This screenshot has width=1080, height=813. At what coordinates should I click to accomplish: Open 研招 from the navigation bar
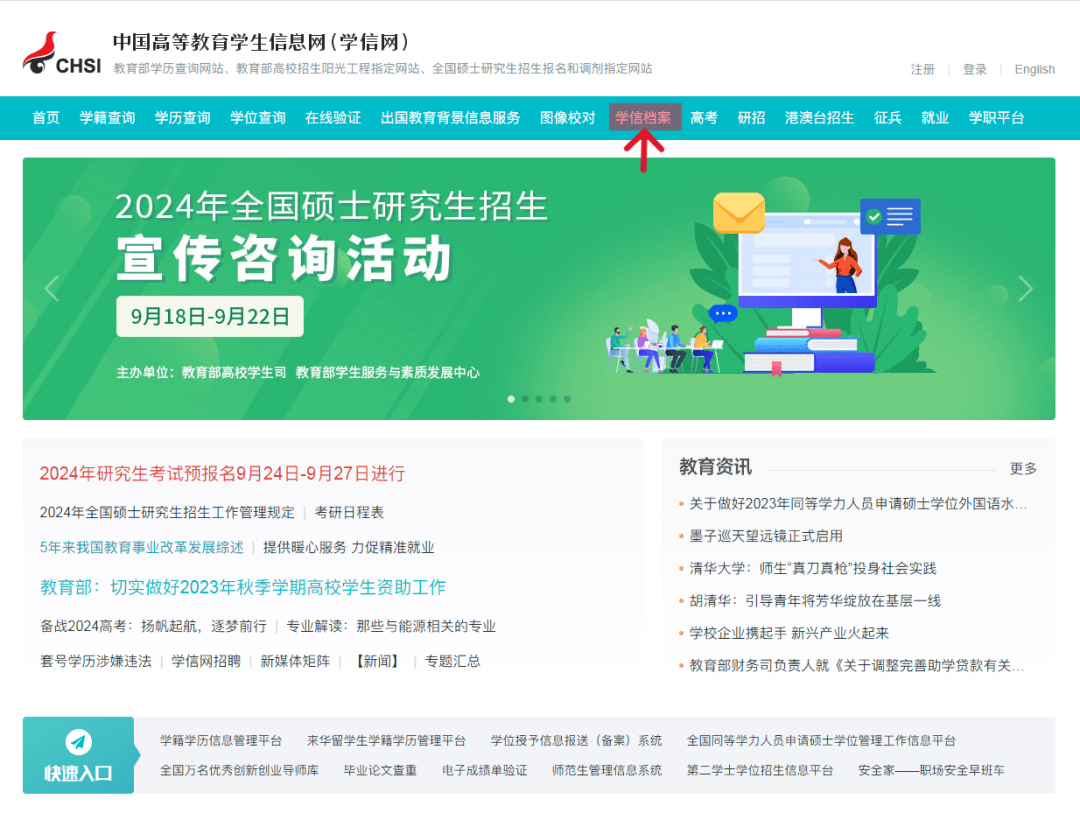click(752, 117)
